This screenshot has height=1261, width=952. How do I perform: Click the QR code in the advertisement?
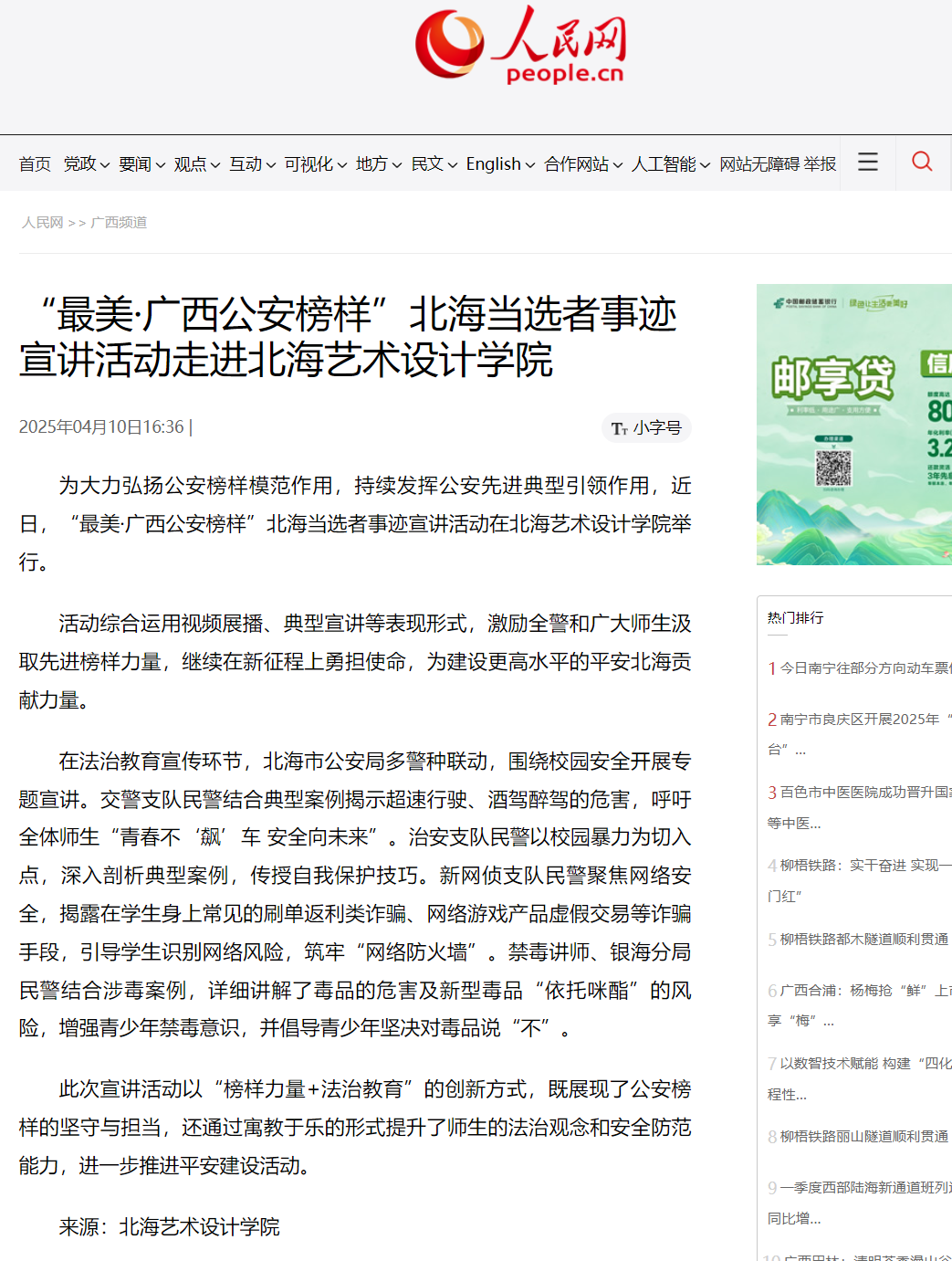point(832,468)
